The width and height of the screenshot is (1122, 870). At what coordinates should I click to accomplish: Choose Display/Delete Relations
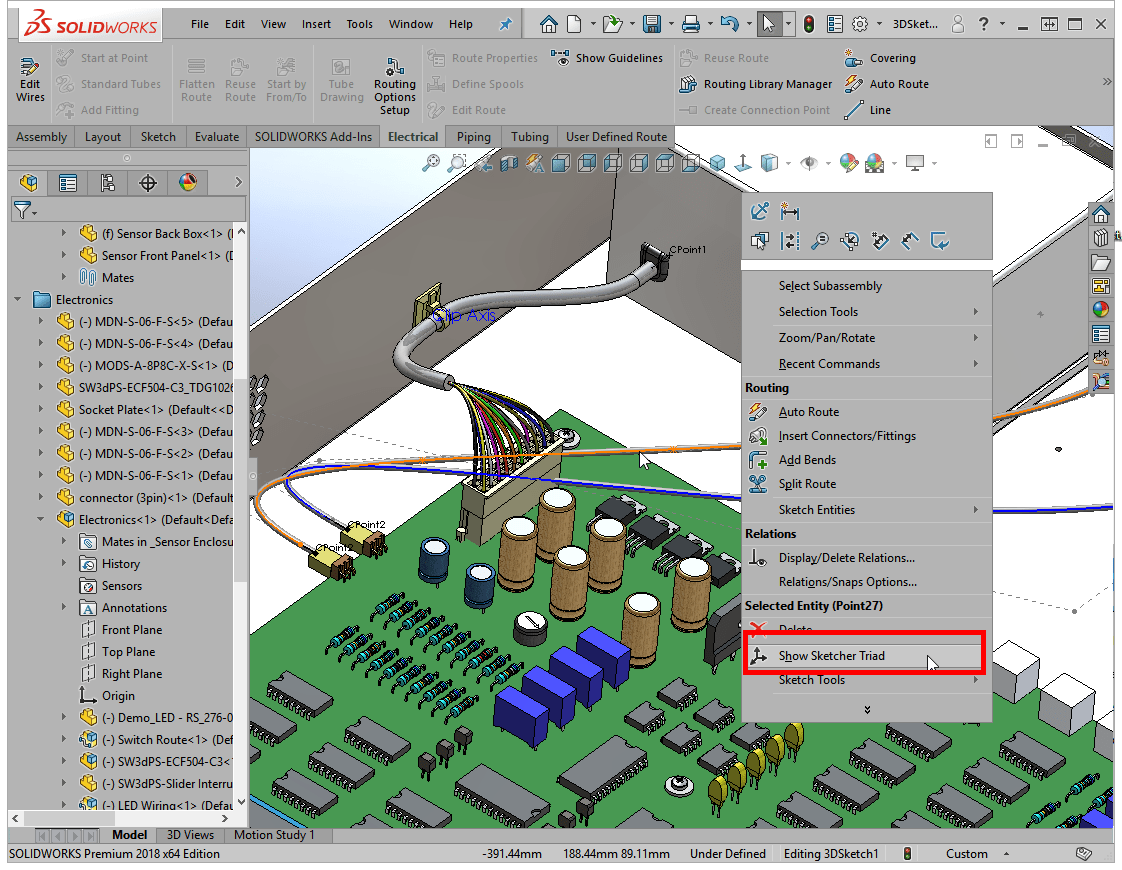(x=867, y=558)
